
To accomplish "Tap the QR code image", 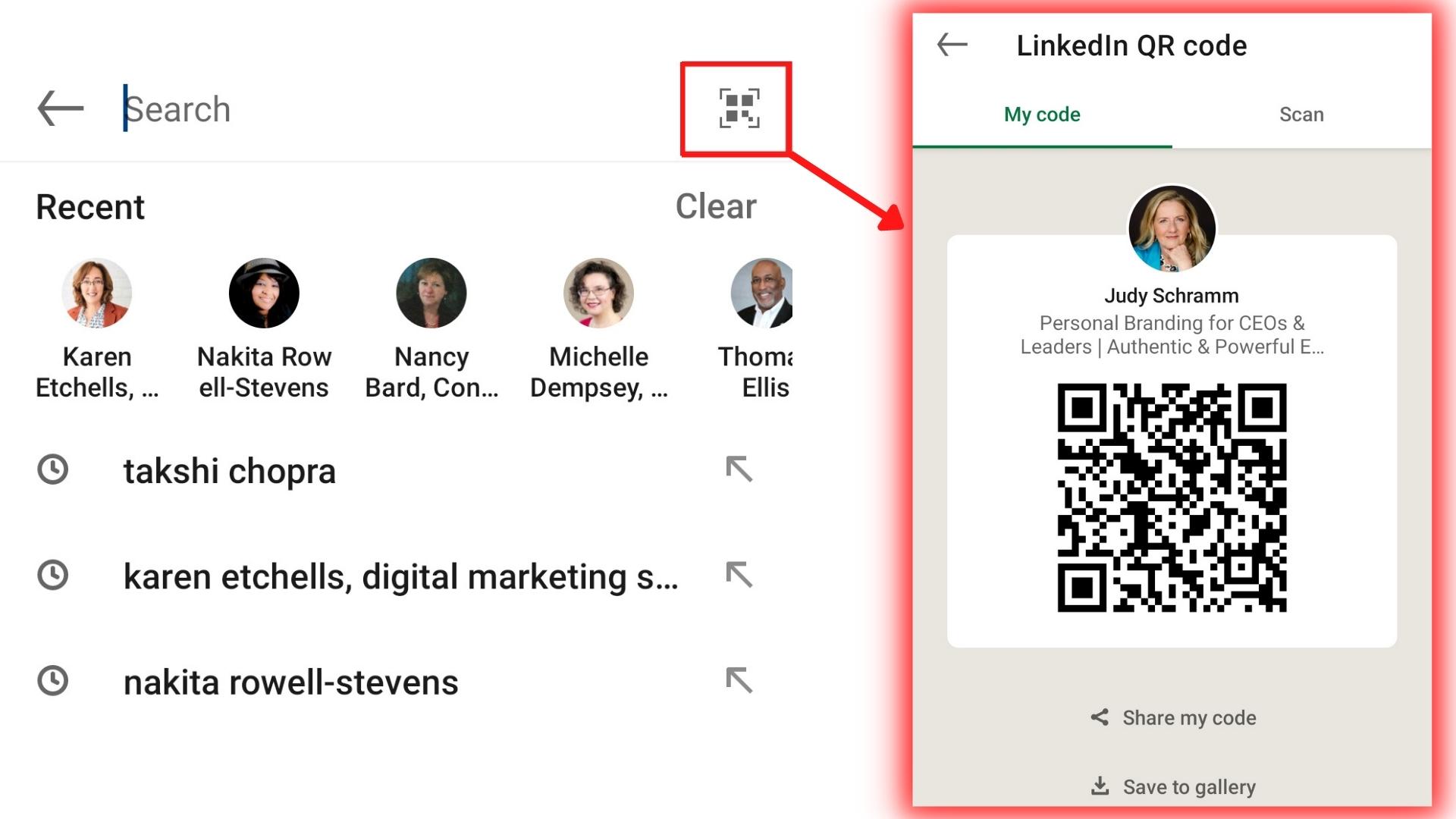I will tap(1172, 497).
